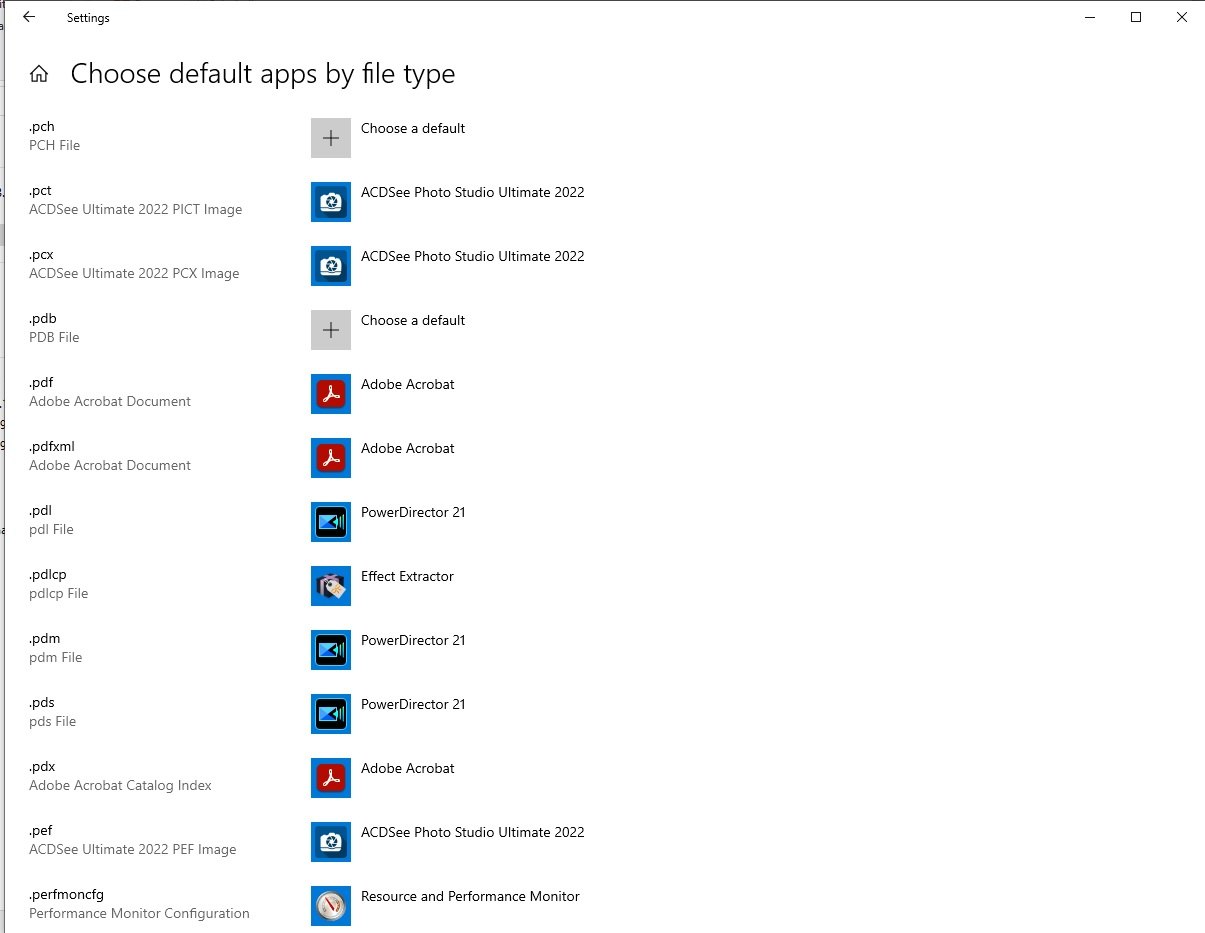Click the .pct extension text
1205x933 pixels.
tap(40, 190)
